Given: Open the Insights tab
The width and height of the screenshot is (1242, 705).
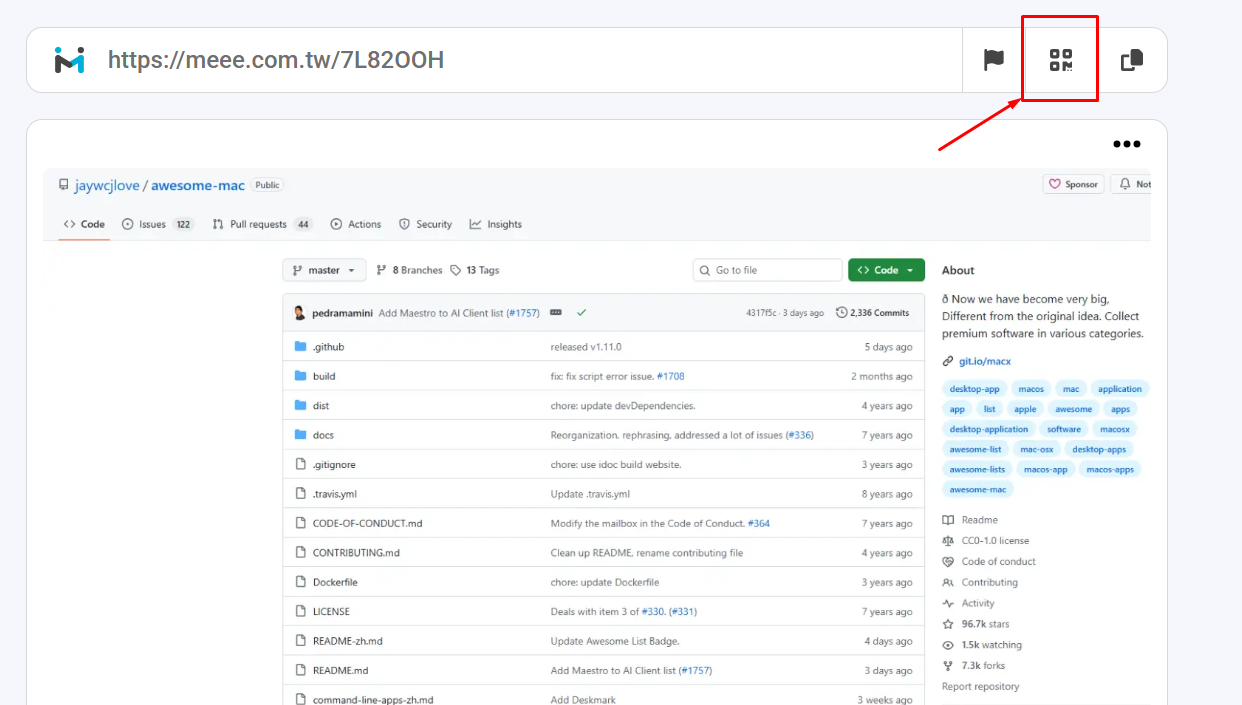Looking at the screenshot, I should (496, 224).
